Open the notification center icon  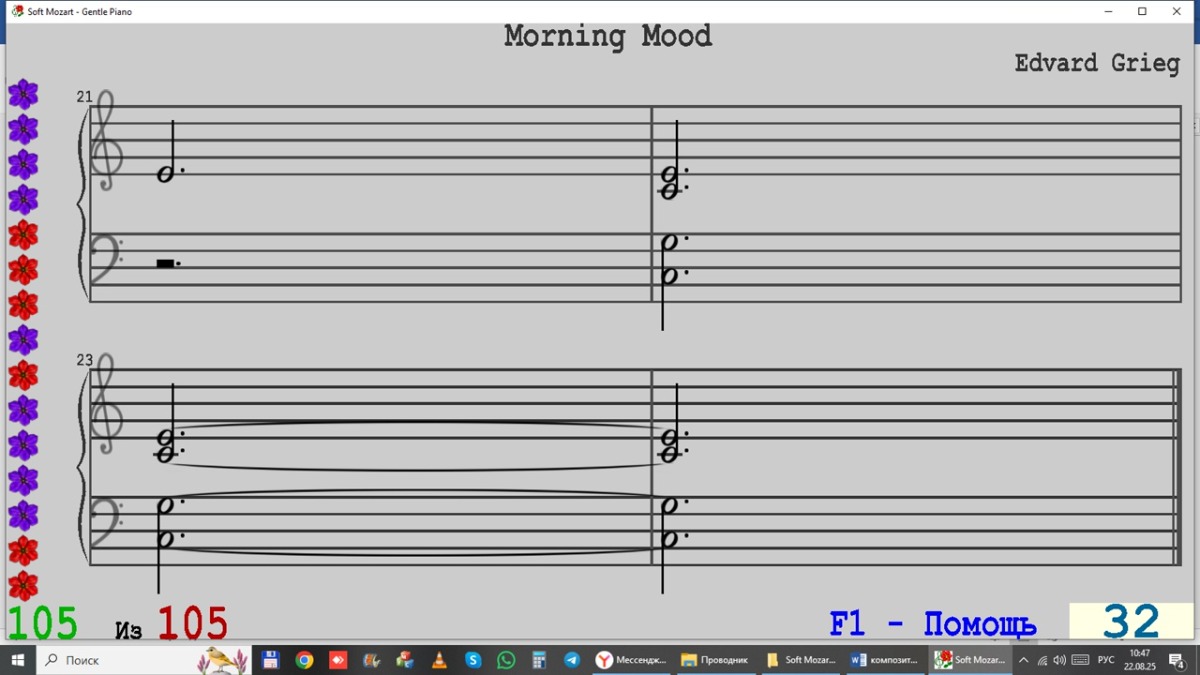pos(1177,661)
